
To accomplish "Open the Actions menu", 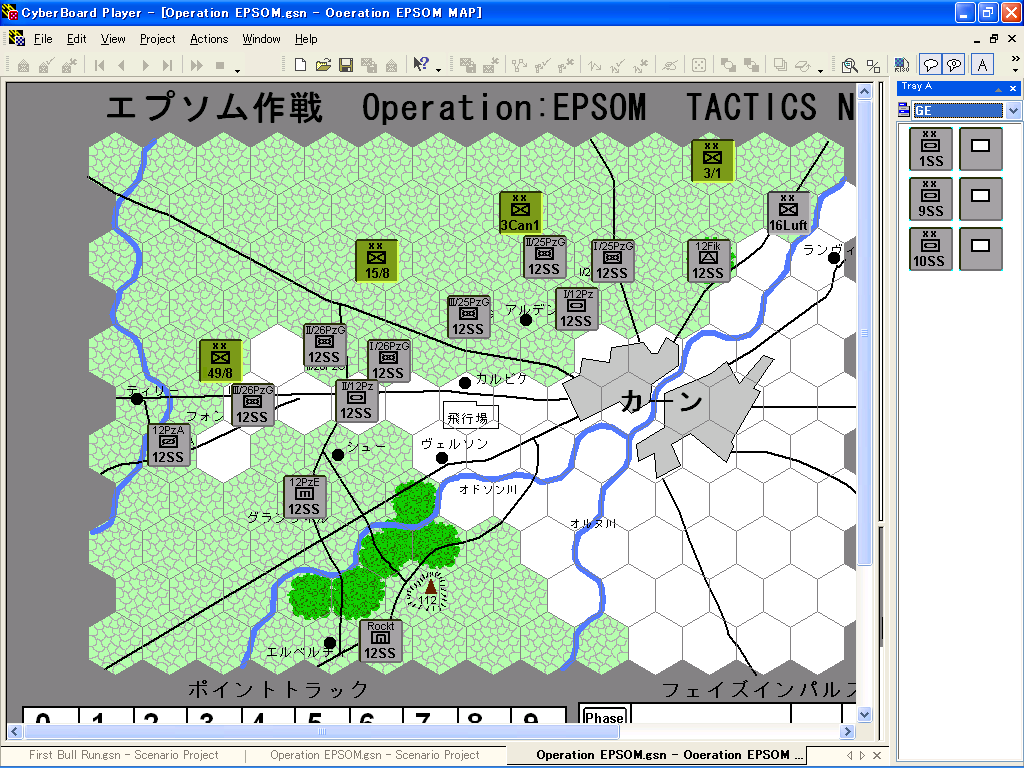I will [x=209, y=39].
